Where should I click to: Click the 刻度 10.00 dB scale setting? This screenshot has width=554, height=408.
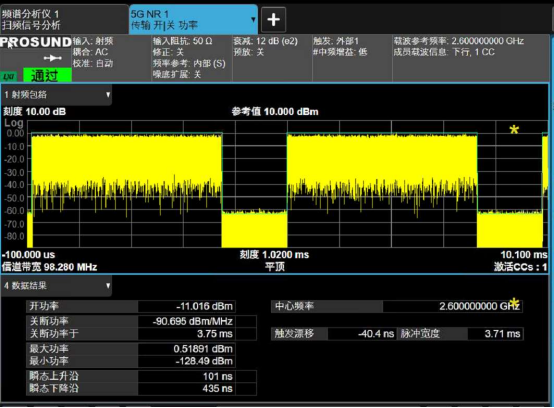click(34, 112)
